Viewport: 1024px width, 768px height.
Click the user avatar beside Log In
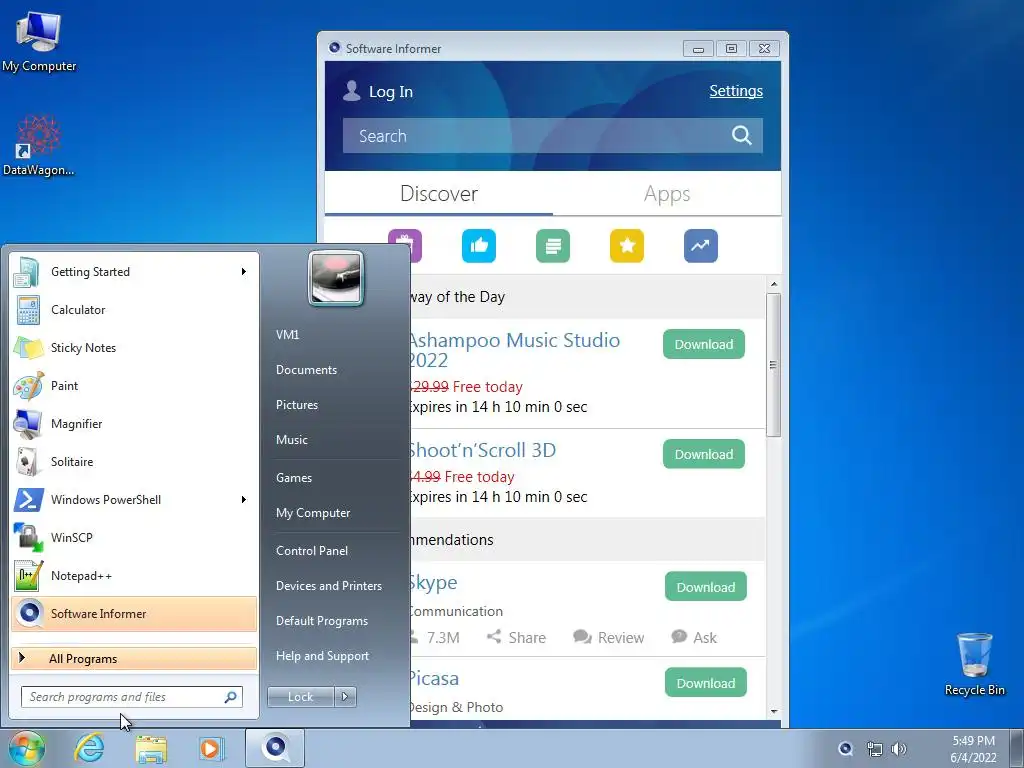click(351, 91)
